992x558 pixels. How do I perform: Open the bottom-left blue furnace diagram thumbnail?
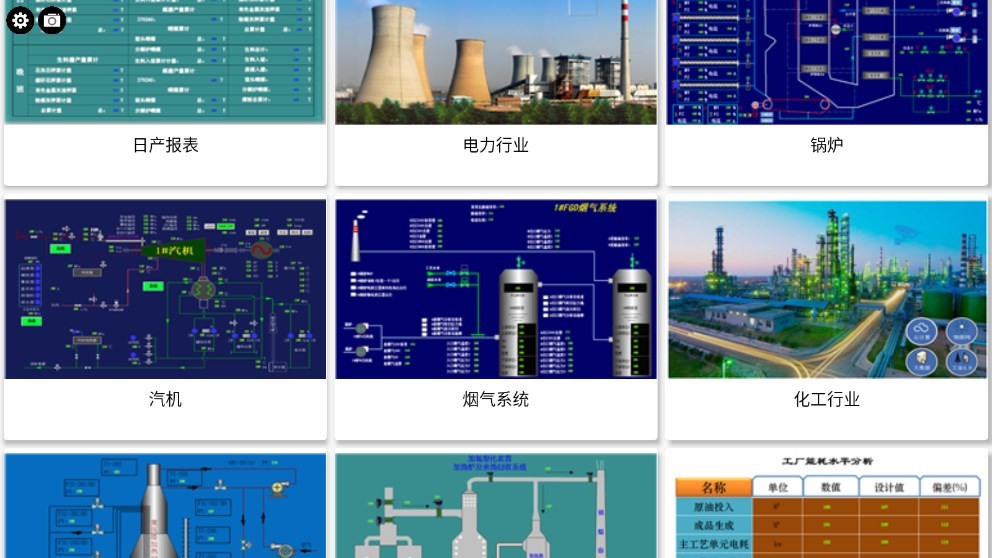click(165, 506)
